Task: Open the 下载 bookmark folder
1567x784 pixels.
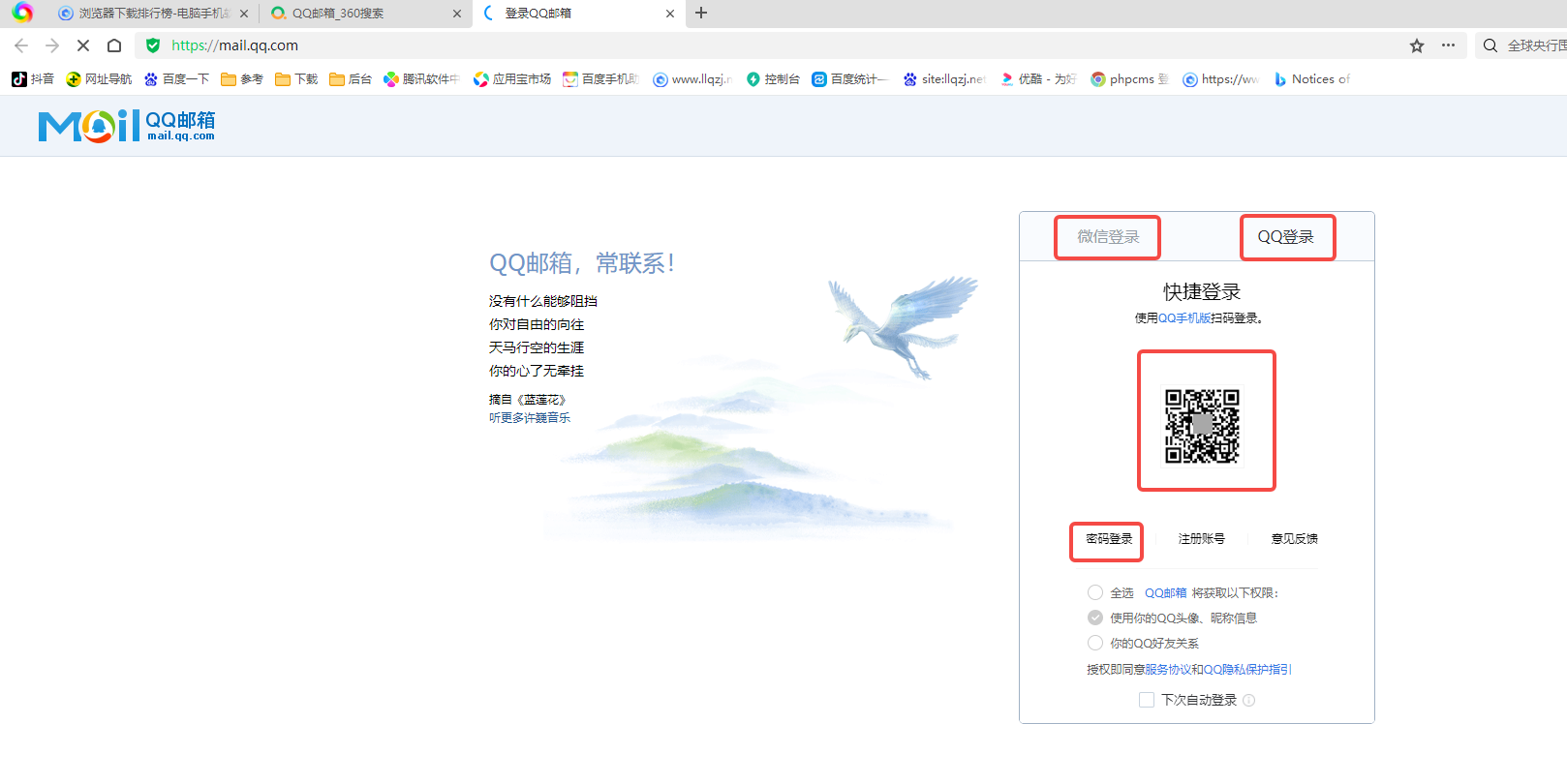Action: [296, 79]
